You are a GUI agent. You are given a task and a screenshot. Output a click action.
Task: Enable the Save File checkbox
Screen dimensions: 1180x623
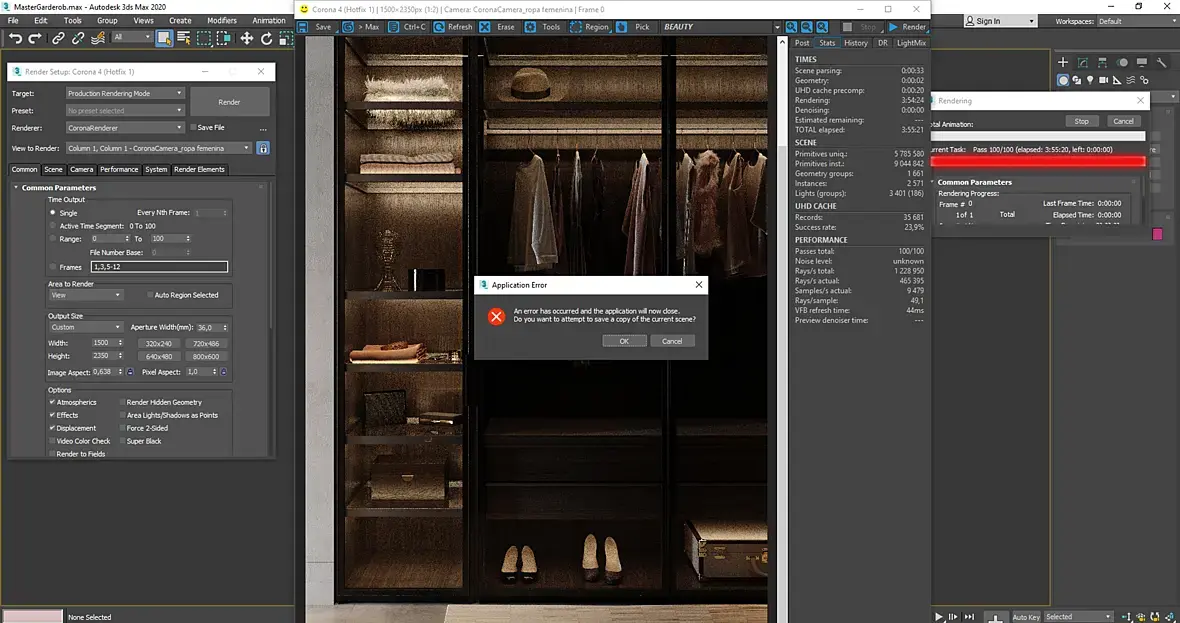click(x=193, y=128)
